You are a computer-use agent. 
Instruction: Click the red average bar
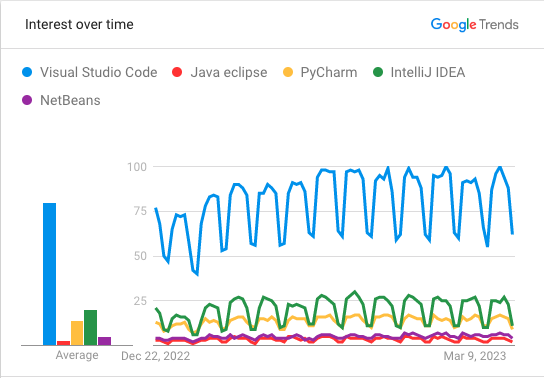63,343
